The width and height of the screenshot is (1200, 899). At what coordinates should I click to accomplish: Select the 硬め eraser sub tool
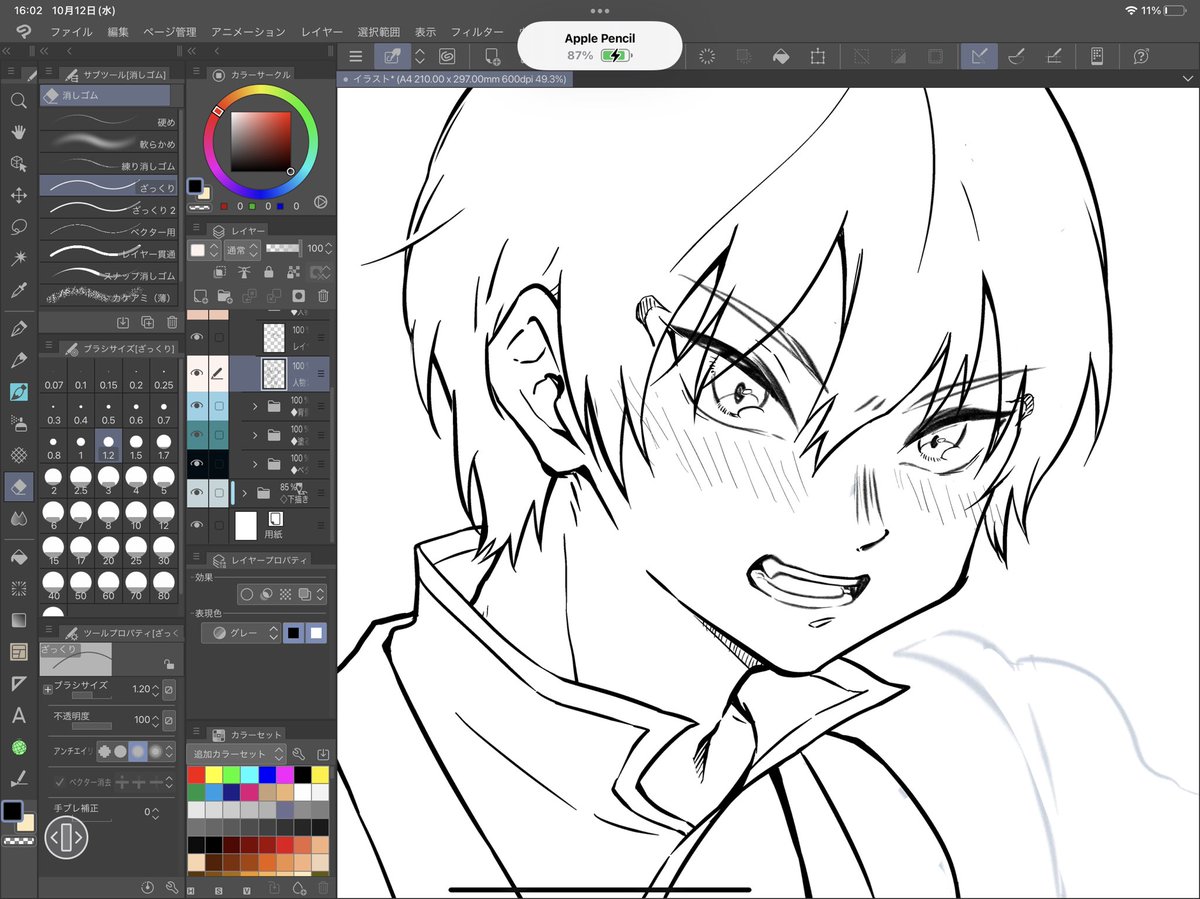tap(109, 121)
